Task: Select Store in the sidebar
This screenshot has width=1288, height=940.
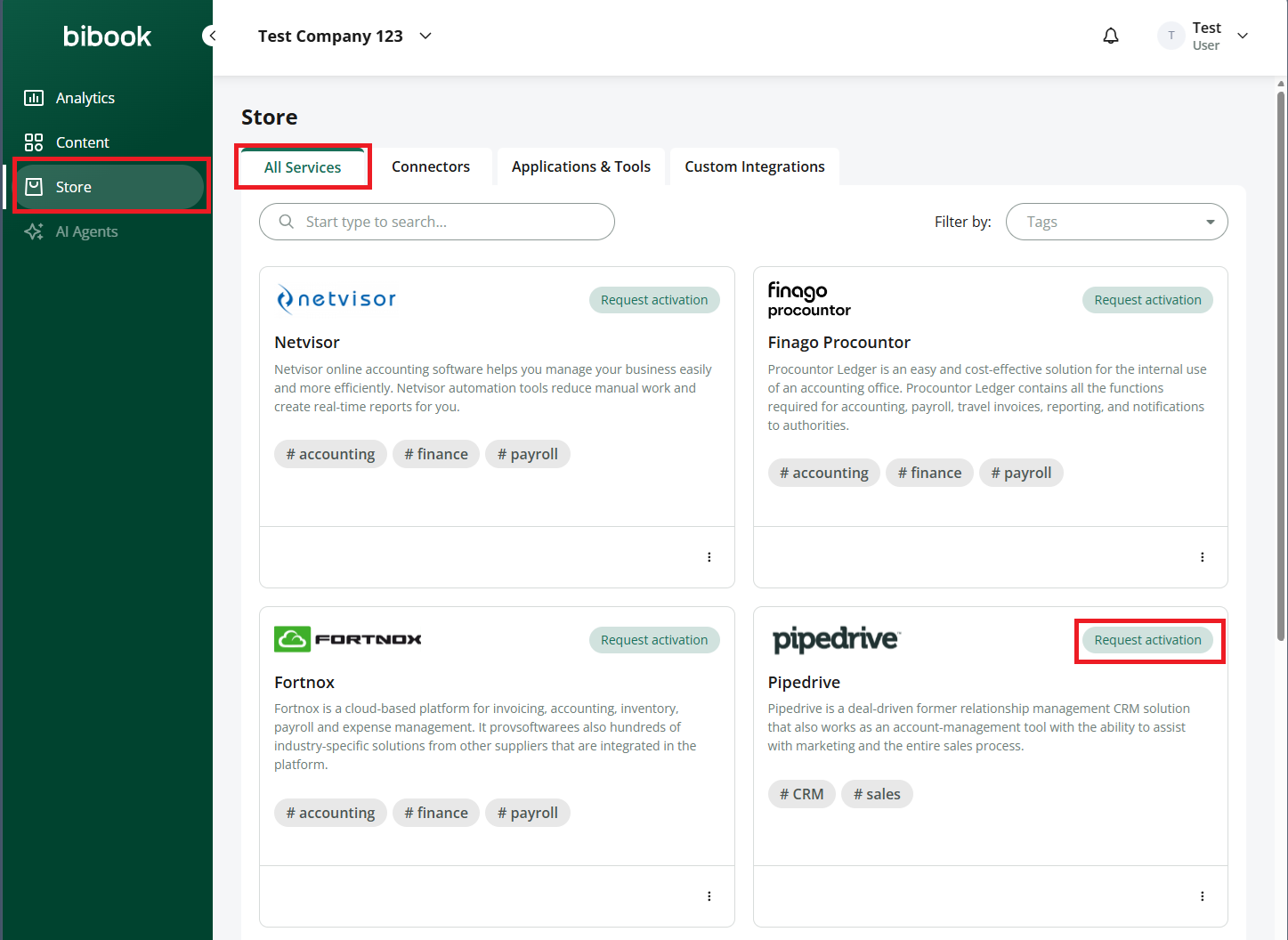Action: (110, 187)
